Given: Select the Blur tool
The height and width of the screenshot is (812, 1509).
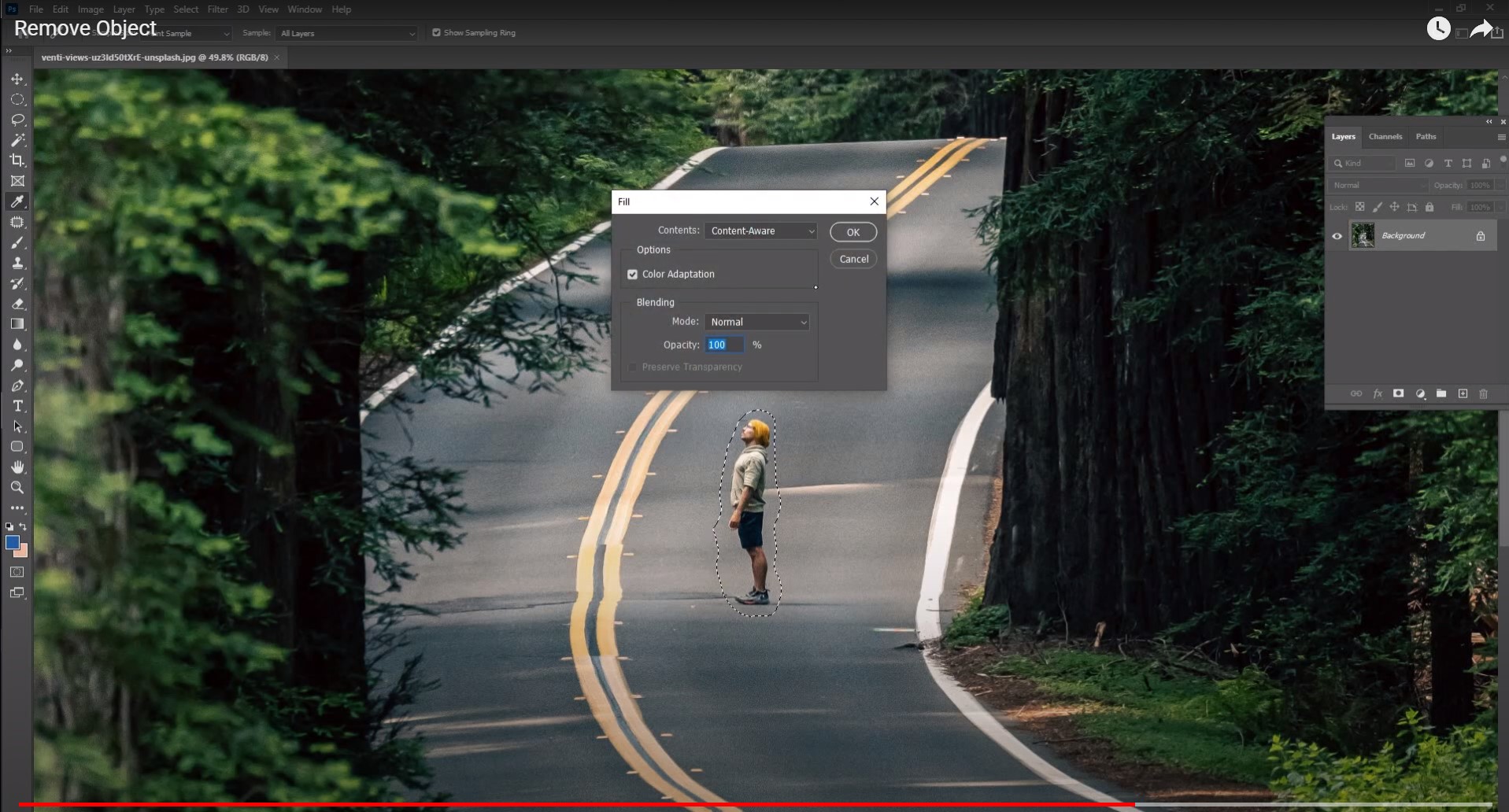Looking at the screenshot, I should click(17, 345).
